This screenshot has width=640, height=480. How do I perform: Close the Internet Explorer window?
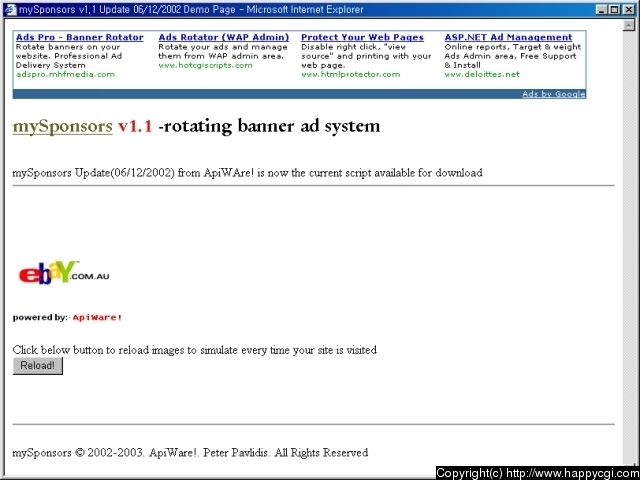point(629,10)
